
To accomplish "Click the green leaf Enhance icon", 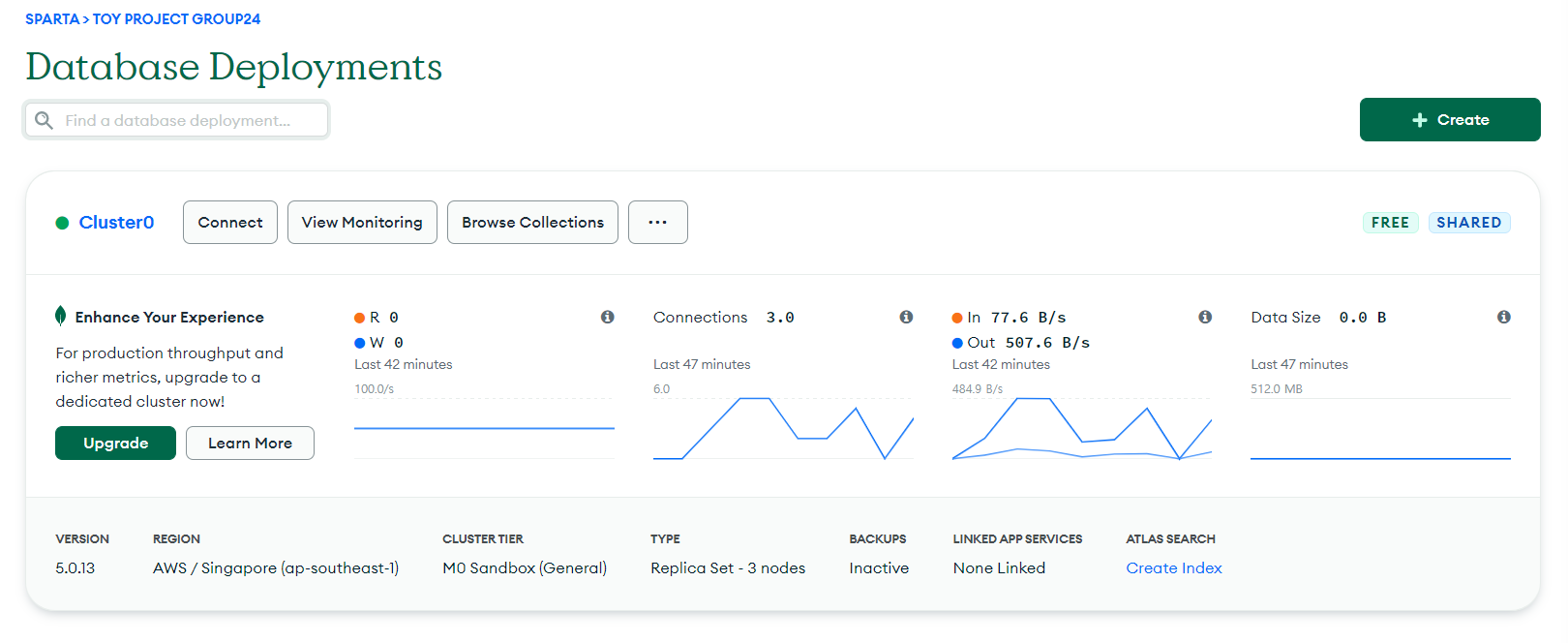I will (61, 316).
